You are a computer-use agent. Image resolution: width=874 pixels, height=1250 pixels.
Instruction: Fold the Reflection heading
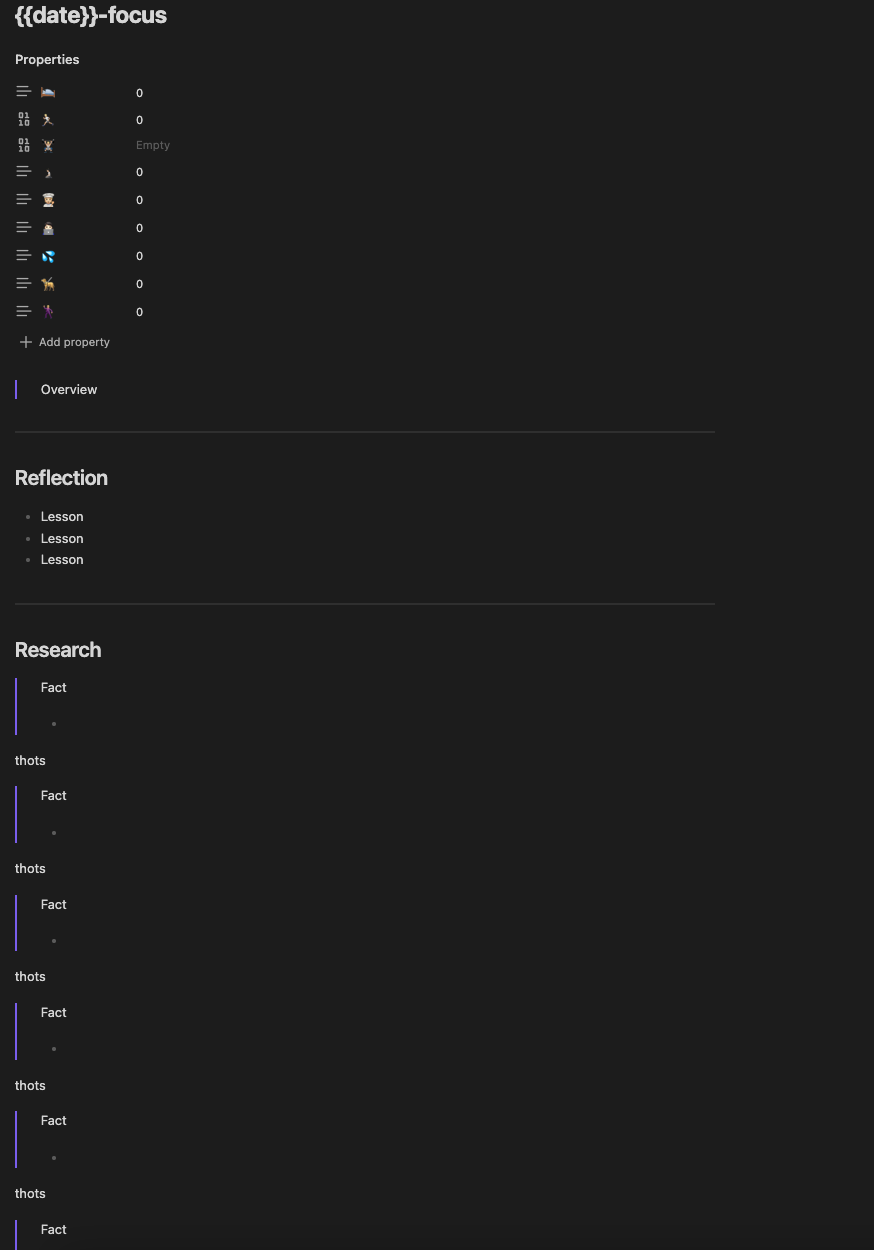(x=61, y=478)
